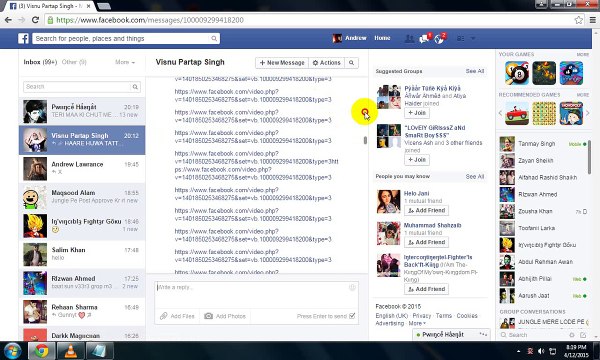The width and height of the screenshot is (600, 360).
Task: Bookmark page with star icon
Action: 579,20
